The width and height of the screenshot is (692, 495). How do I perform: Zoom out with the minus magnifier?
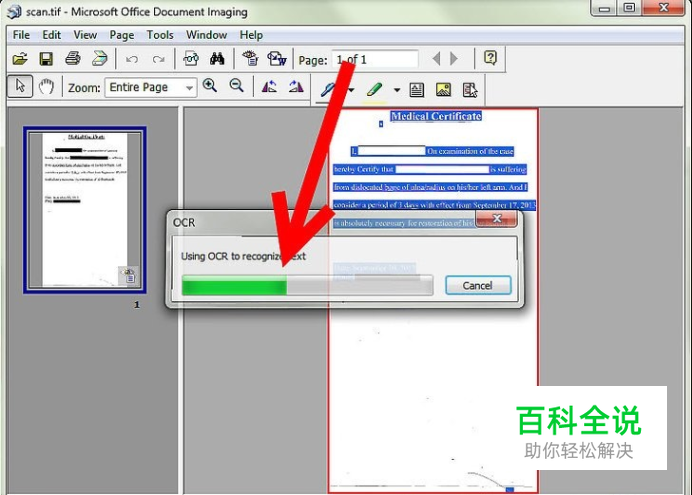(x=237, y=86)
